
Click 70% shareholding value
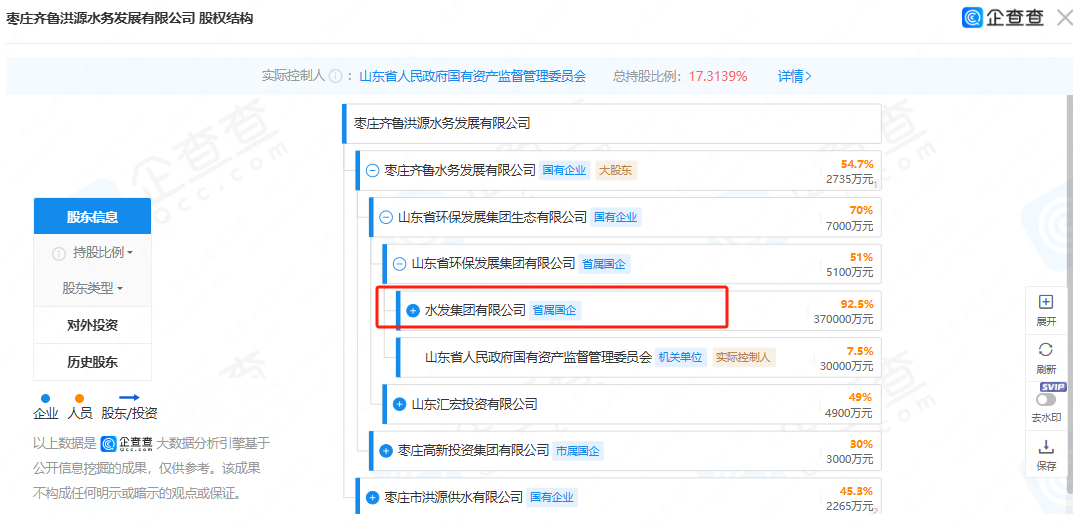(x=862, y=211)
